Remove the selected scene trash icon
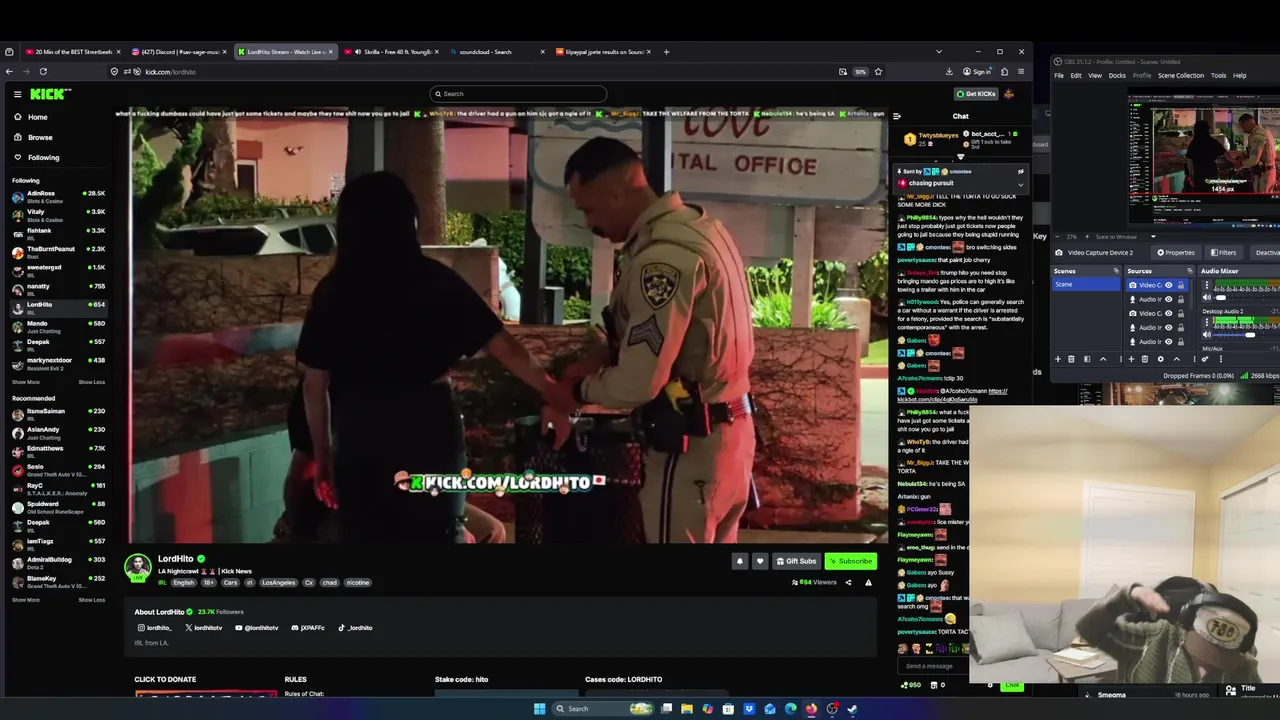 pyautogui.click(x=1071, y=359)
